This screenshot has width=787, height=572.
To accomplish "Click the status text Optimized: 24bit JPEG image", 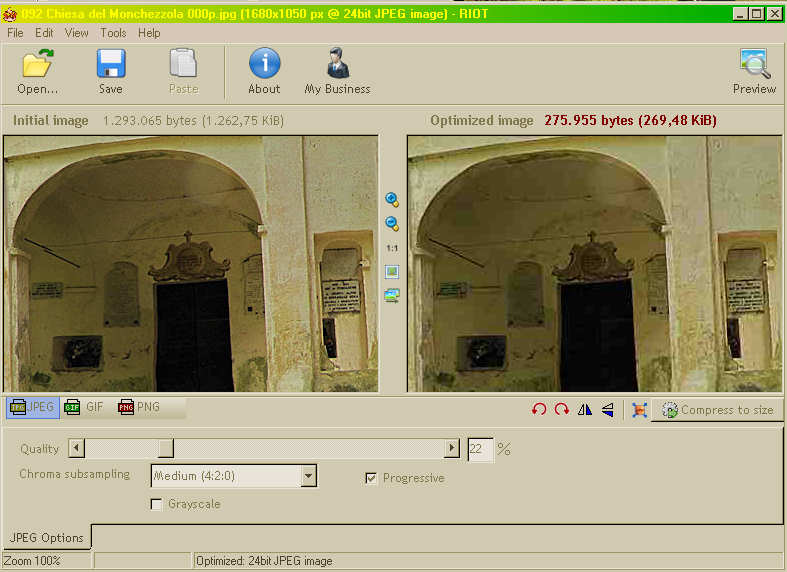I will pos(264,561).
